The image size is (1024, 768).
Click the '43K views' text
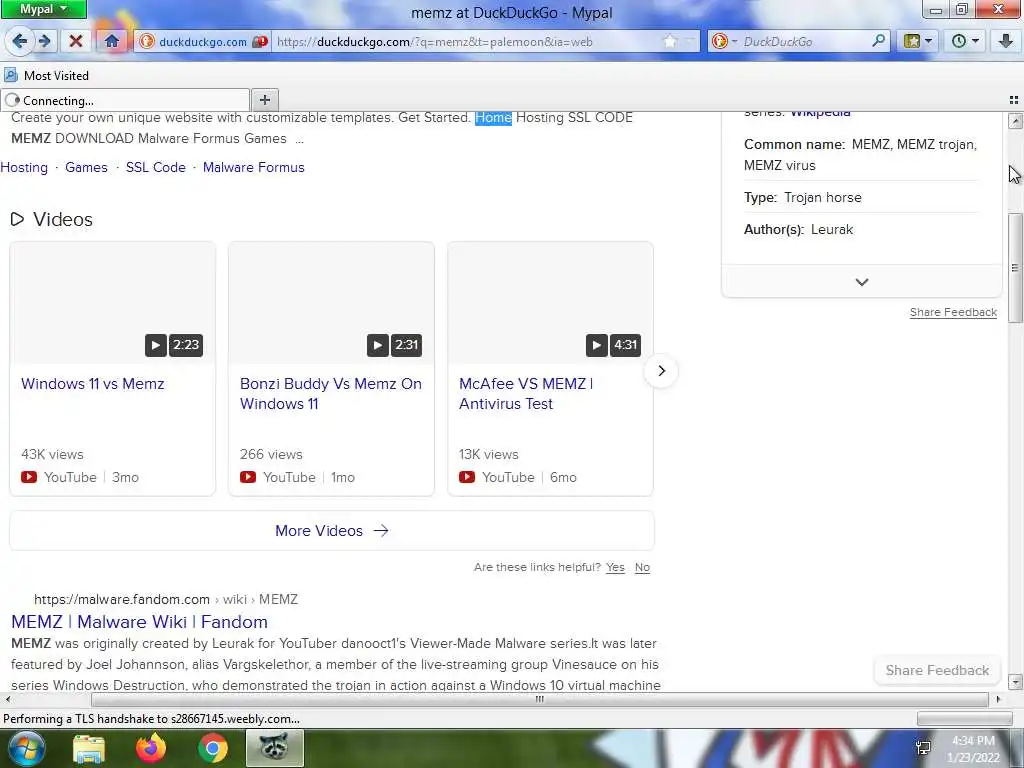coord(52,454)
